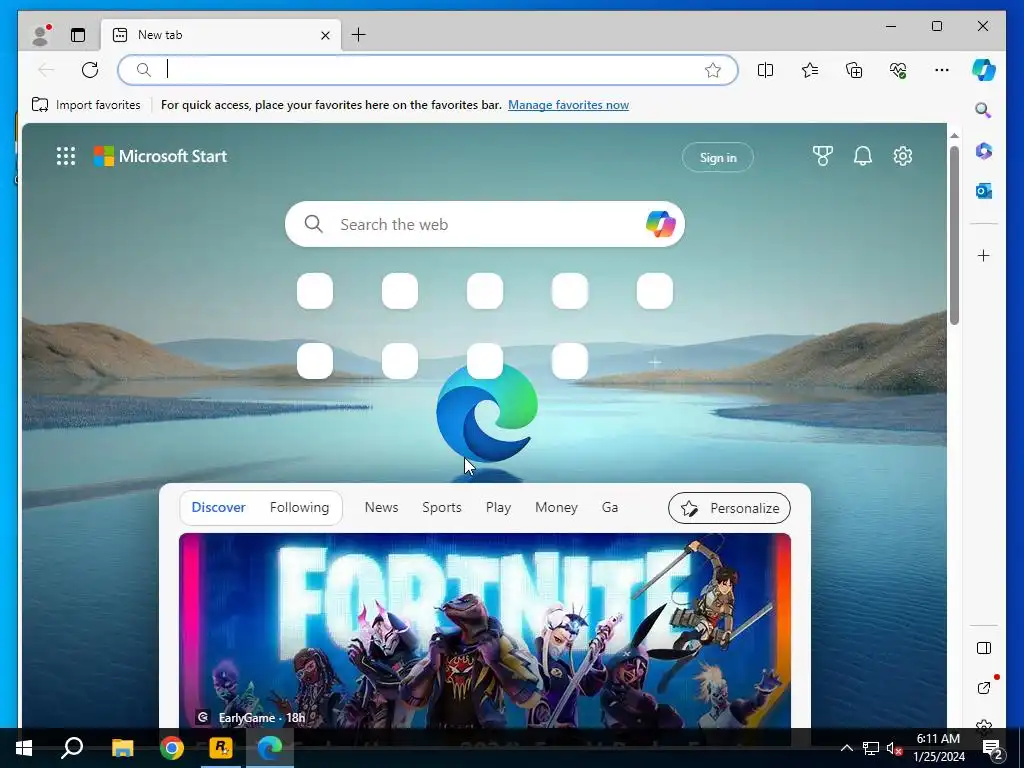Click the Microsoft Start logo

point(160,156)
